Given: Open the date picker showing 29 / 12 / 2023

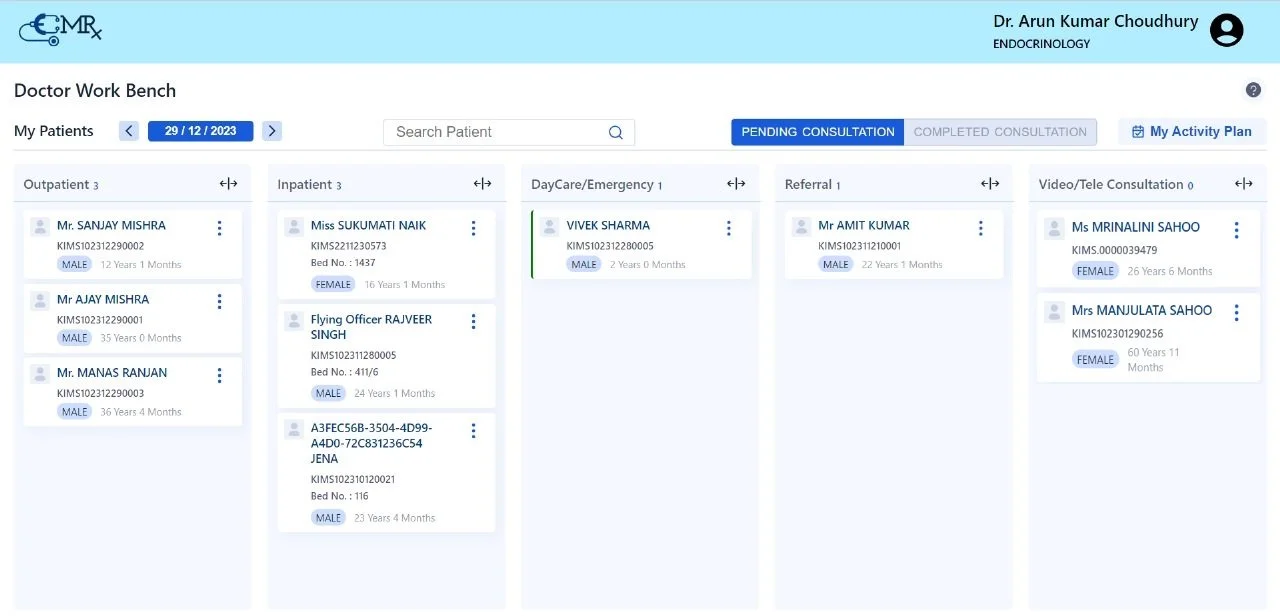Looking at the screenshot, I should tap(201, 131).
